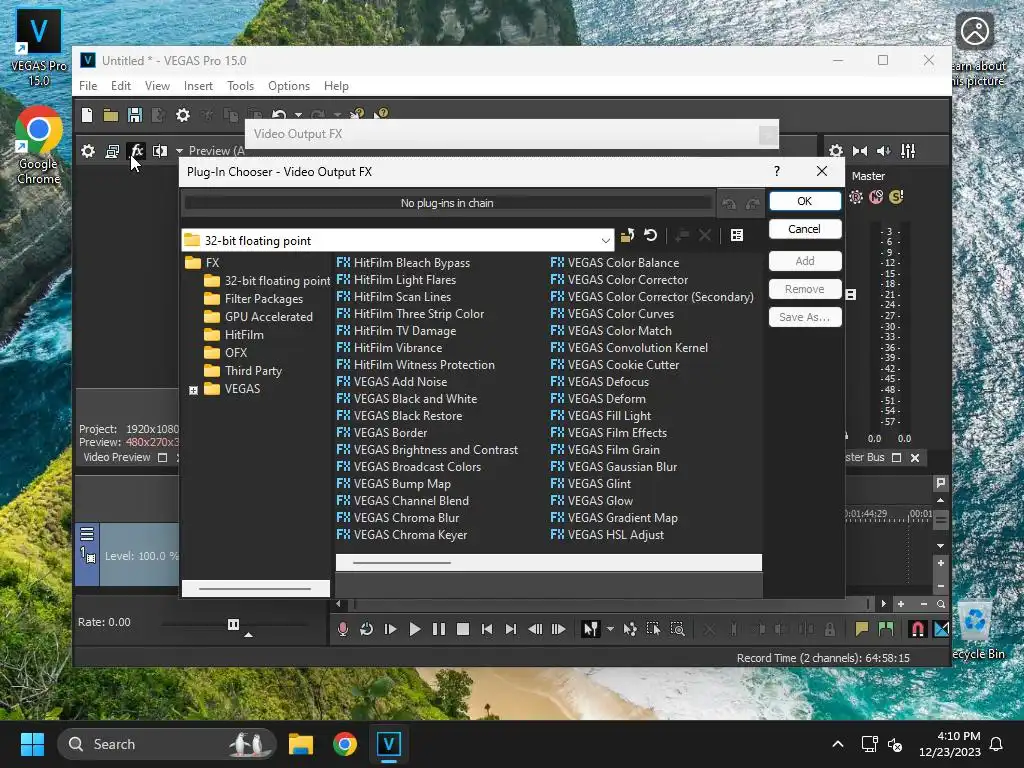Screen dimensions: 1024x768
Task: Open a project with the folder icon
Action: click(x=110, y=116)
